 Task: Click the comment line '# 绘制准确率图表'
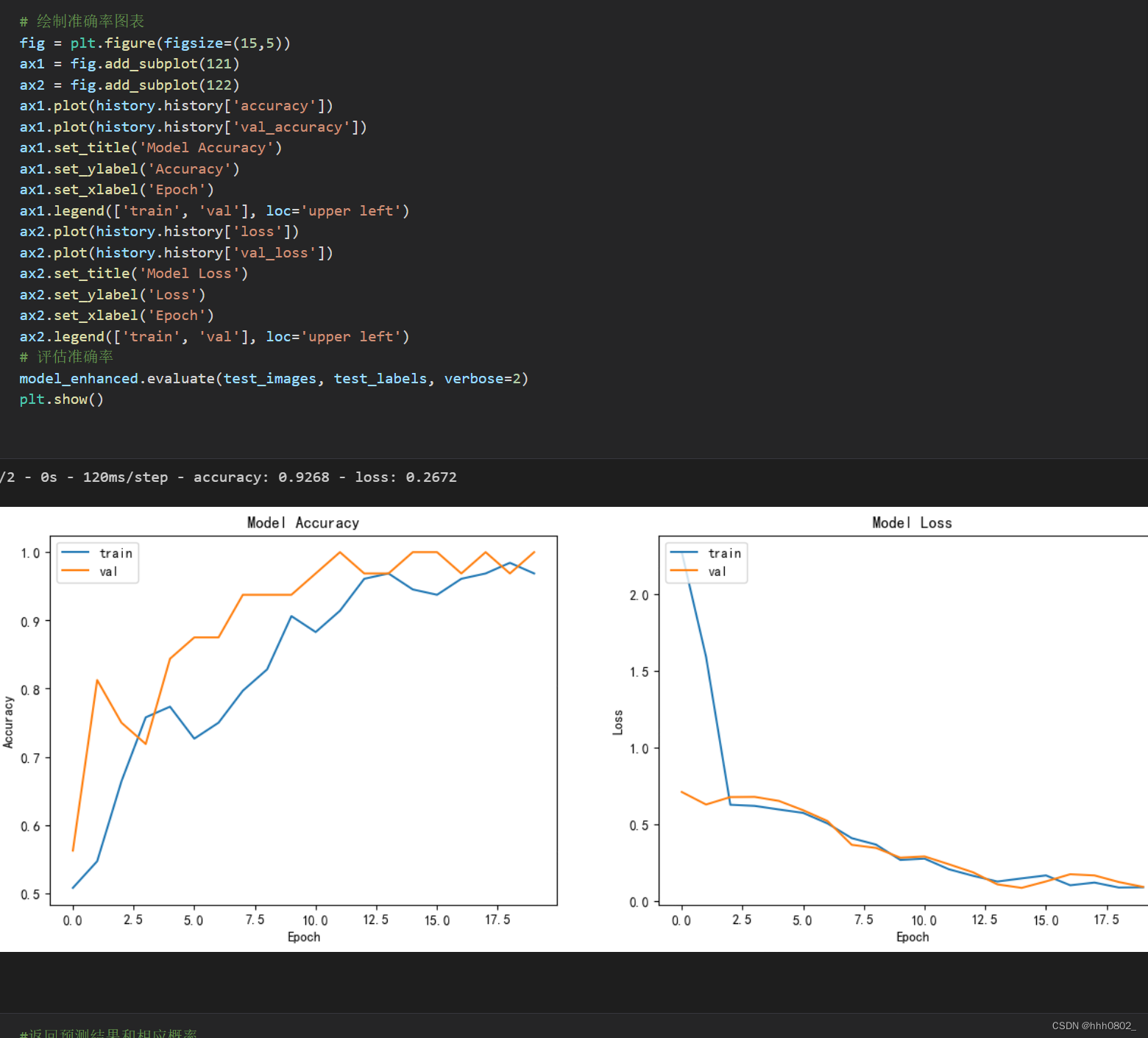tap(82, 21)
